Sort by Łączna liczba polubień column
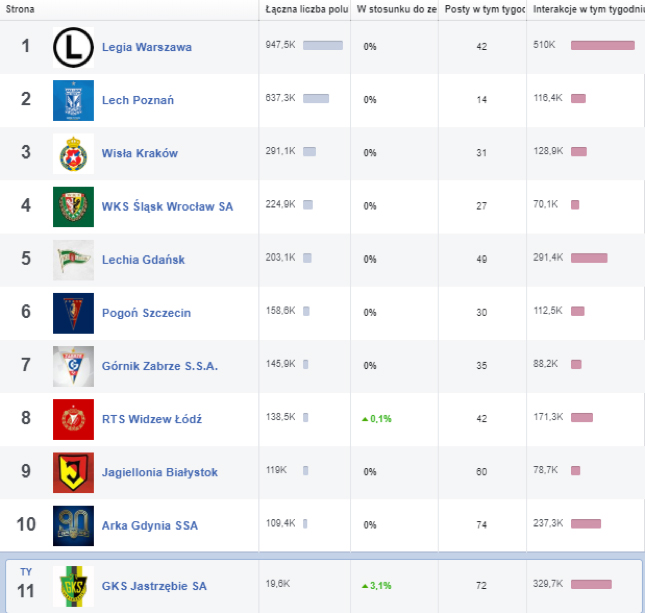 click(x=307, y=9)
